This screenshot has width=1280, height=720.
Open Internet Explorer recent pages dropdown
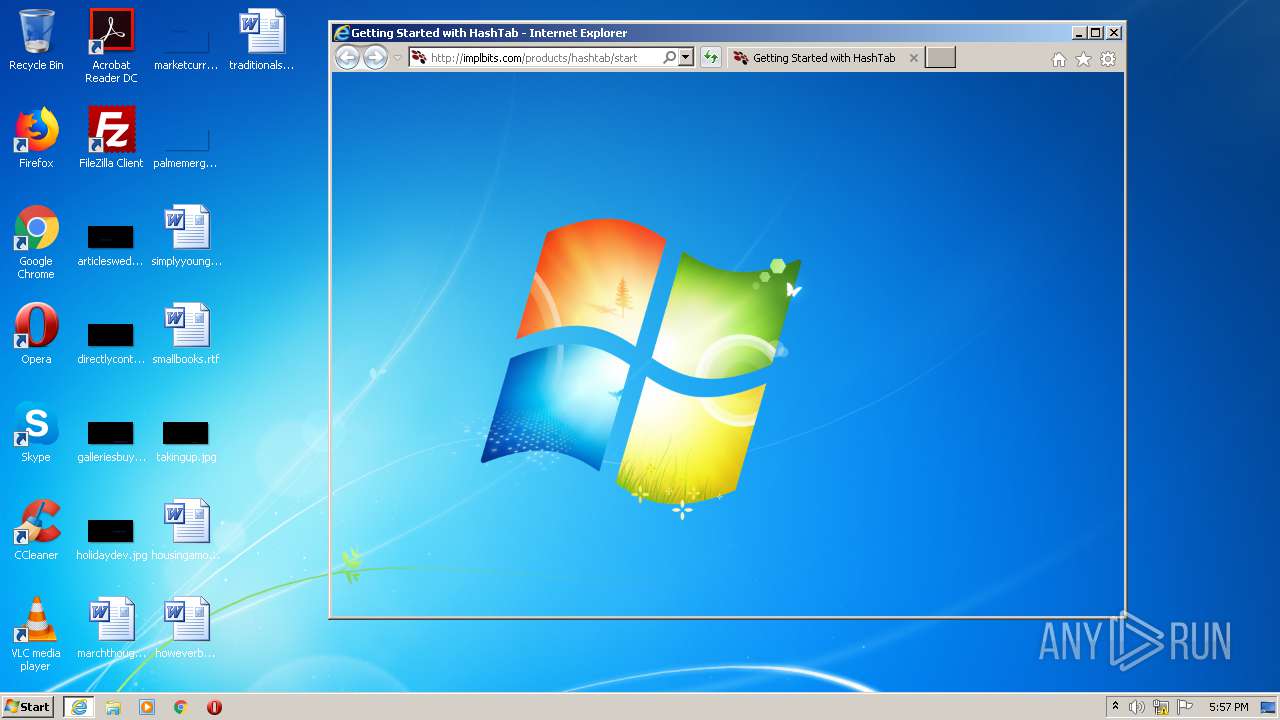click(x=397, y=58)
